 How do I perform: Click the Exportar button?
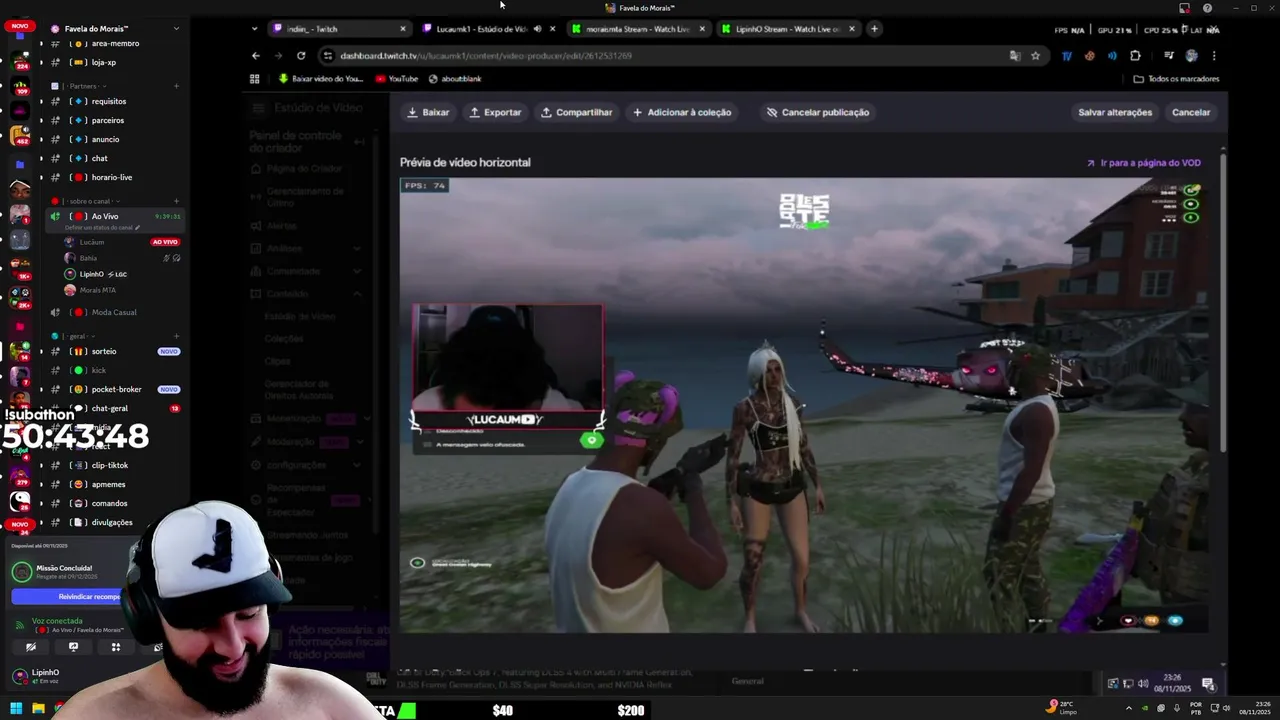tap(495, 112)
